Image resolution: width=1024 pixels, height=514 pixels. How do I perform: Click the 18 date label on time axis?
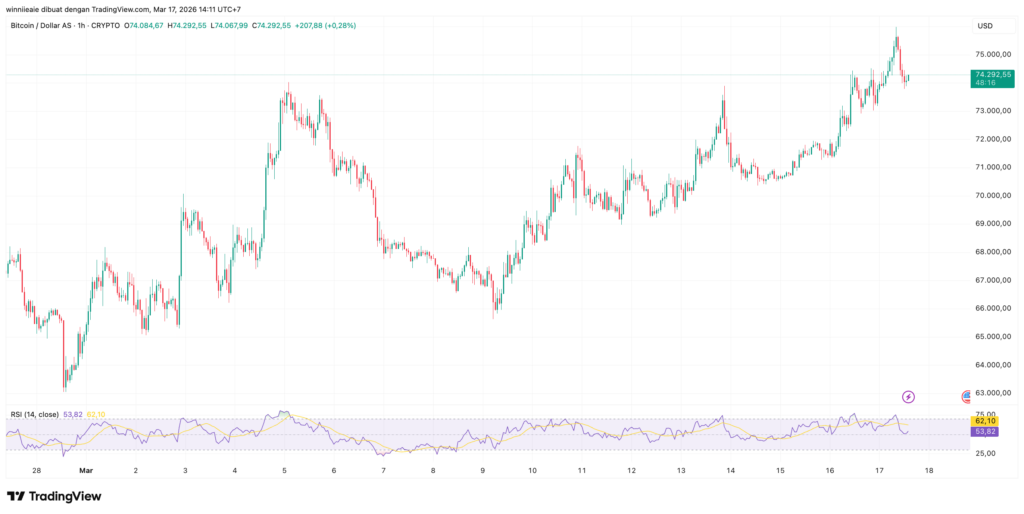tap(929, 470)
